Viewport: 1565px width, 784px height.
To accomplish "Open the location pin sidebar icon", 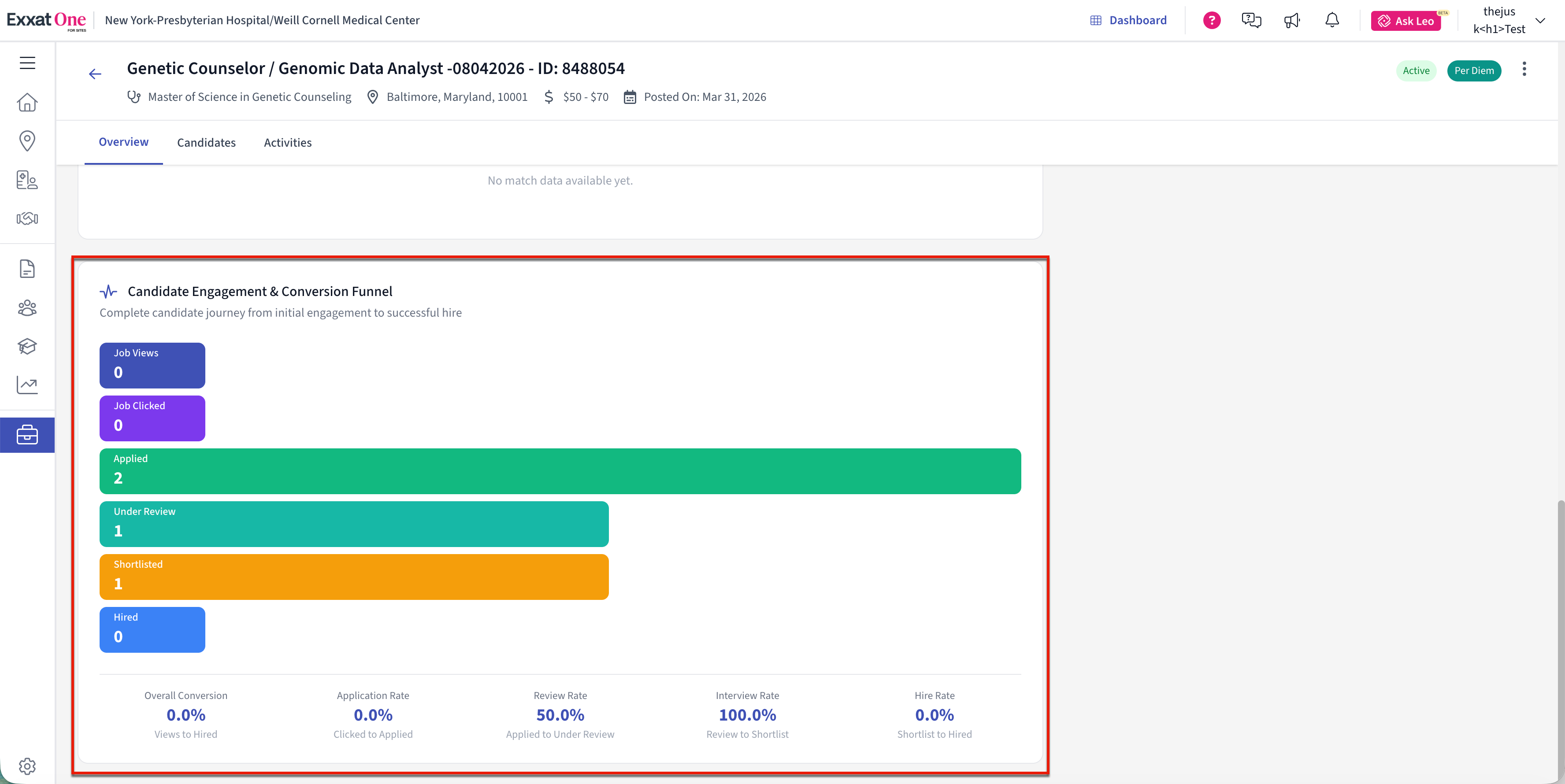I will pyautogui.click(x=27, y=141).
